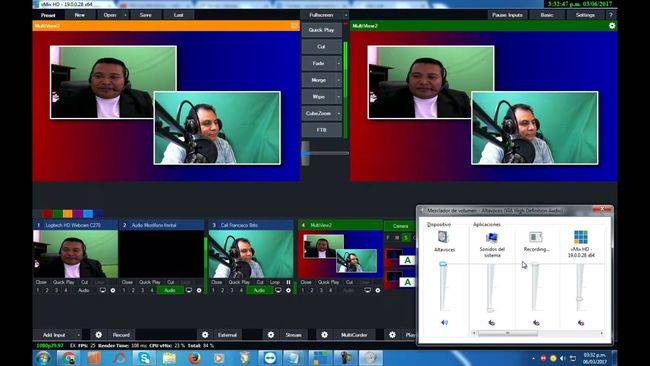
Task: Click the Cut transition button
Action: click(321, 47)
